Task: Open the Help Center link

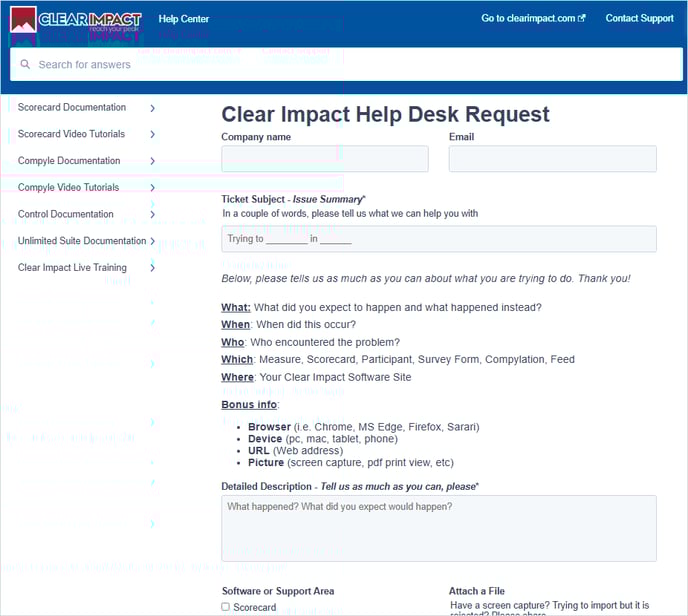Action: (183, 19)
